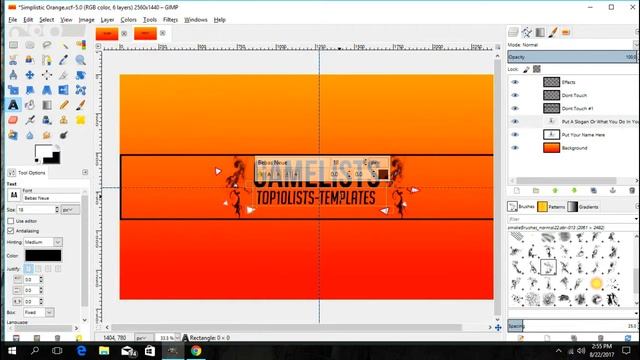Open the Layer menu
This screenshot has width=640, height=360.
(x=107, y=20)
